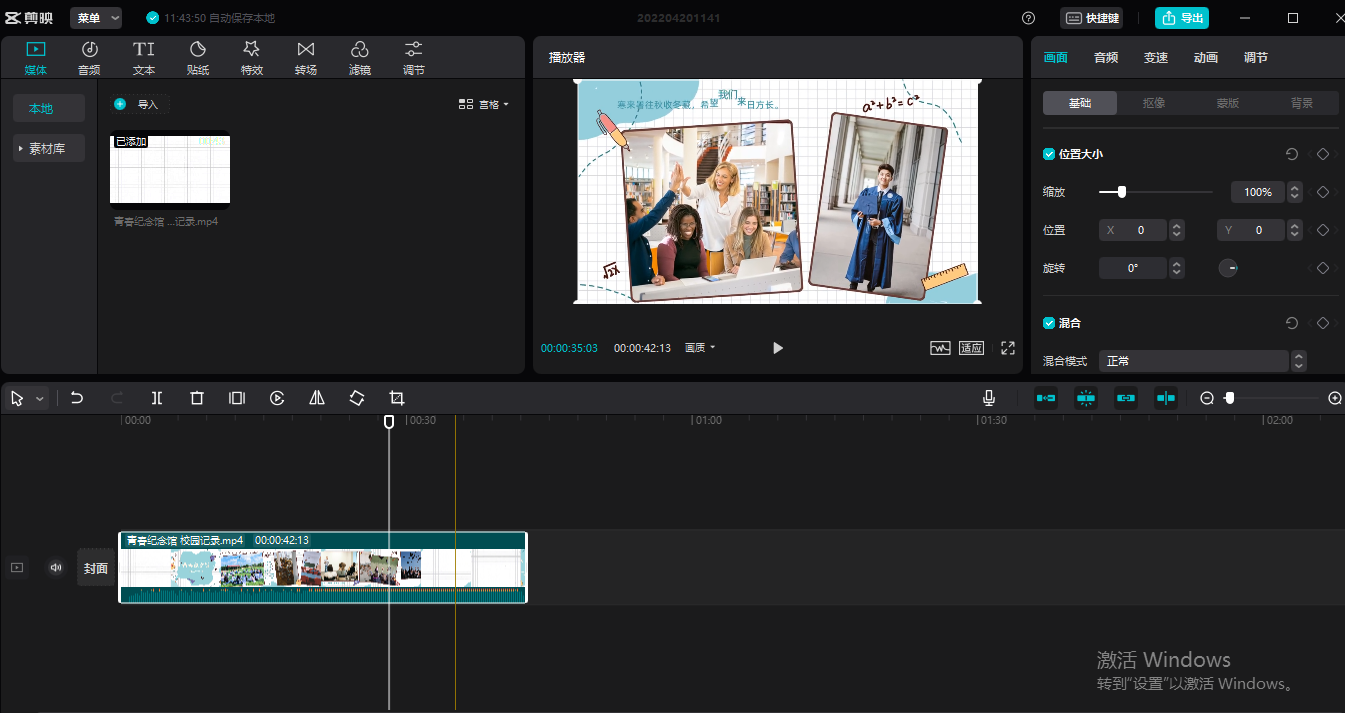This screenshot has height=713, width=1345.
Task: Add keyframe for 缩放 scale
Action: [x=1322, y=192]
